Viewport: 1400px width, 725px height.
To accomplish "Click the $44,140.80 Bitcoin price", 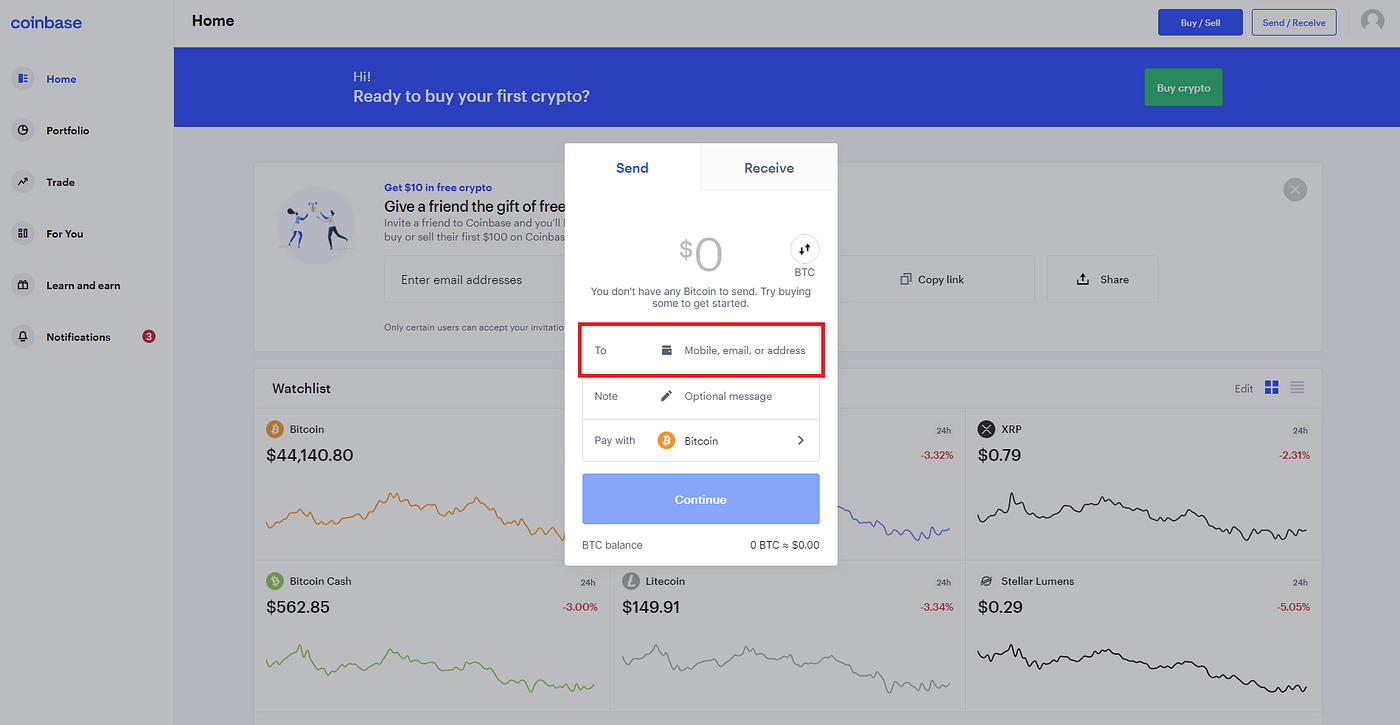I will pyautogui.click(x=310, y=455).
